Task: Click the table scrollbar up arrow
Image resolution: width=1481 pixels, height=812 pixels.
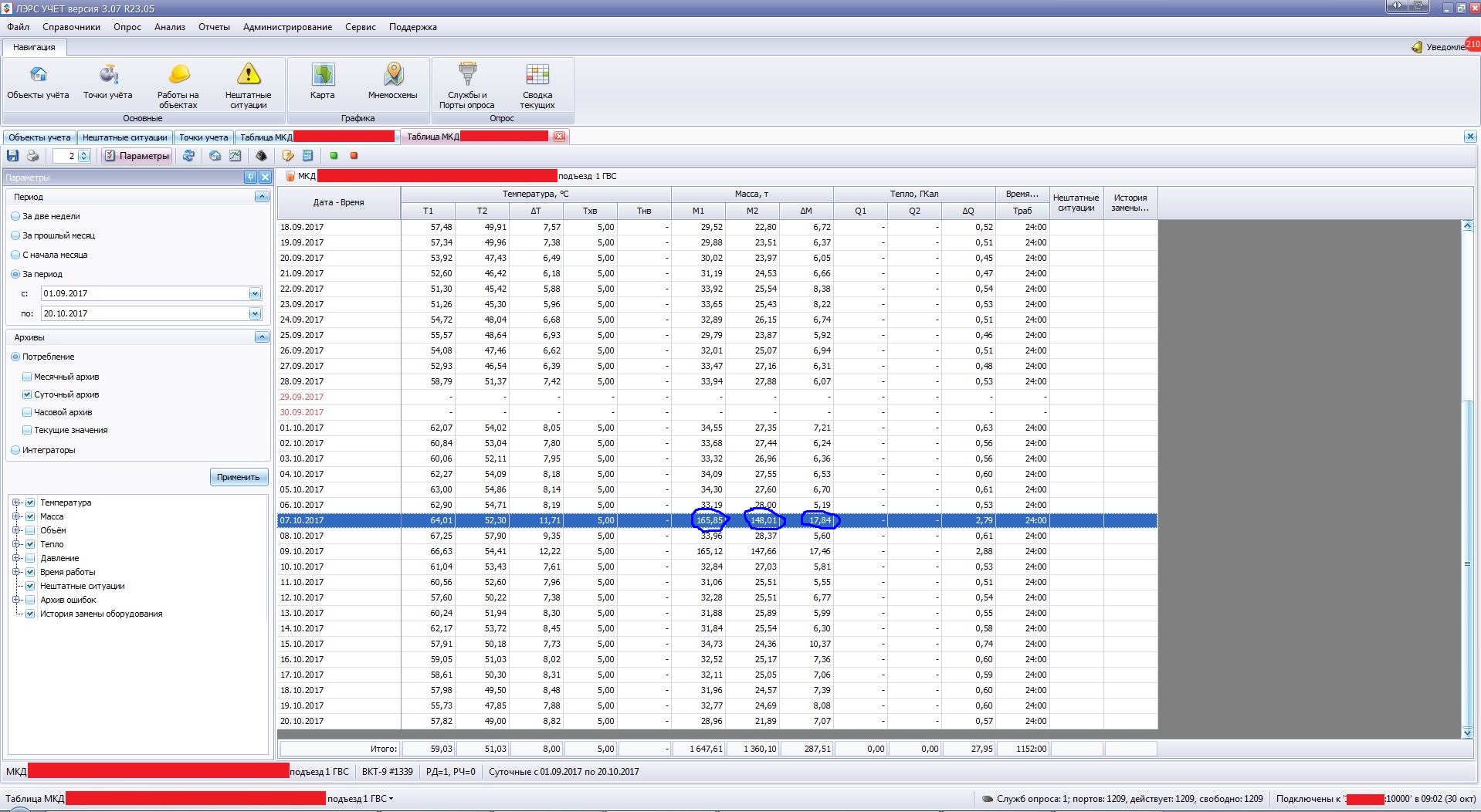Action: (x=1467, y=226)
